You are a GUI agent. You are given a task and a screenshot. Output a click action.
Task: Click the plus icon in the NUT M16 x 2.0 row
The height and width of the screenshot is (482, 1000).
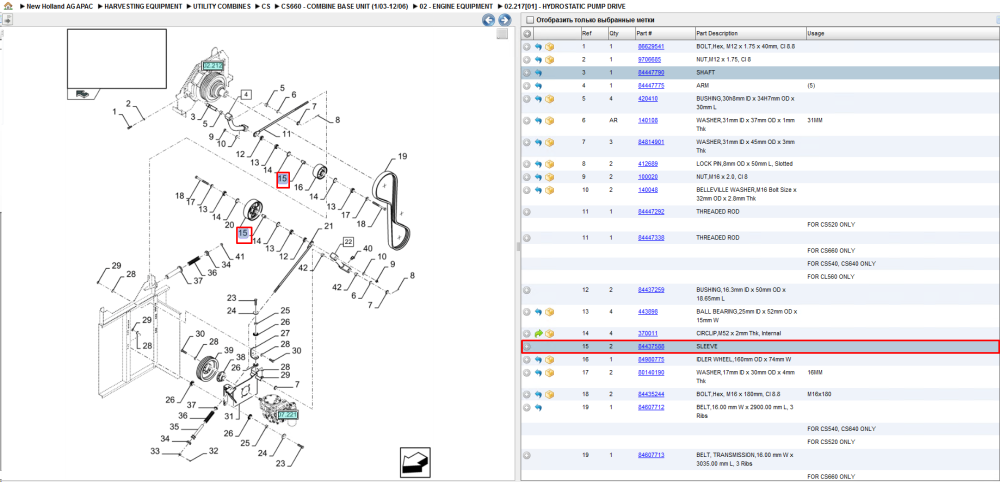(x=527, y=177)
